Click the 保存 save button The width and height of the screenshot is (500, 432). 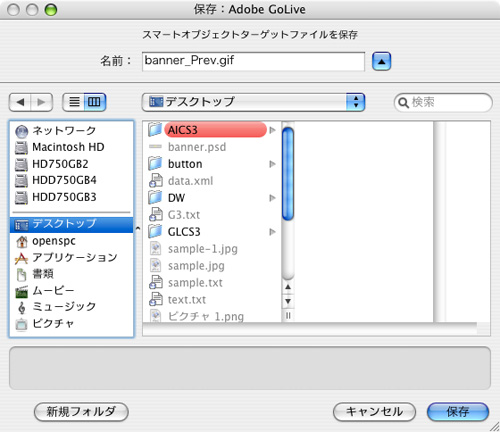(458, 412)
